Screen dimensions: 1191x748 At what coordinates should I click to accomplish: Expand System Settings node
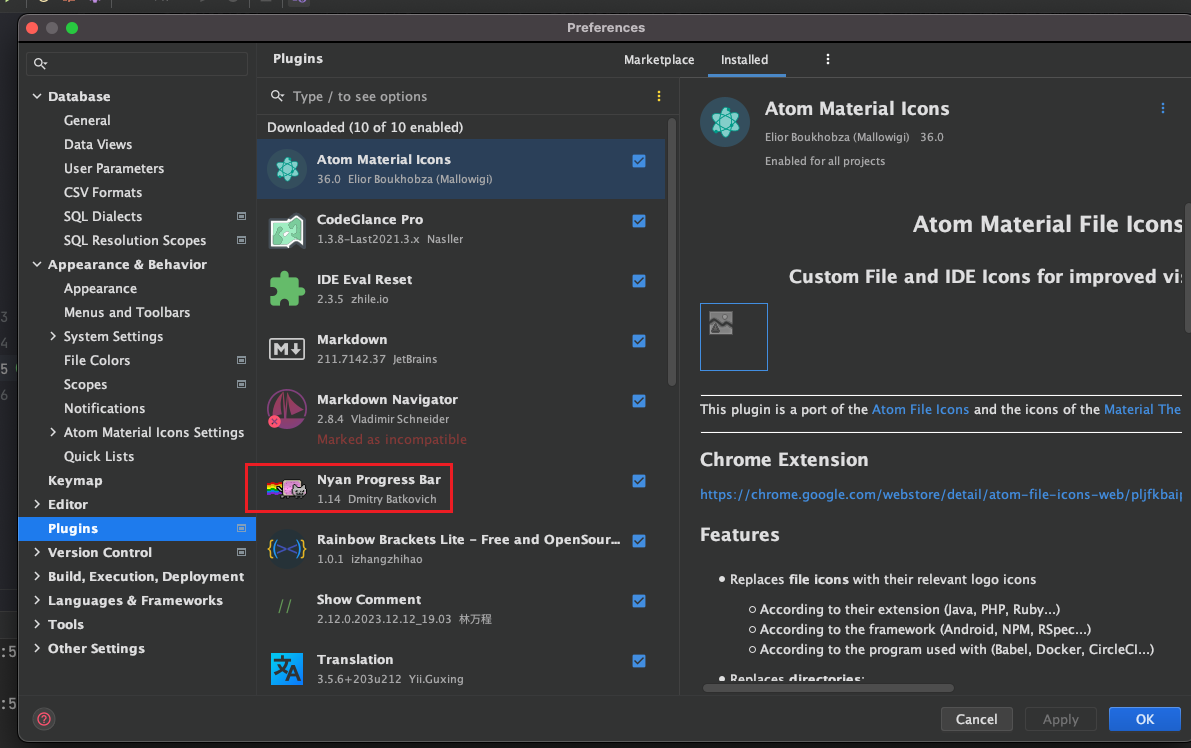pos(52,336)
